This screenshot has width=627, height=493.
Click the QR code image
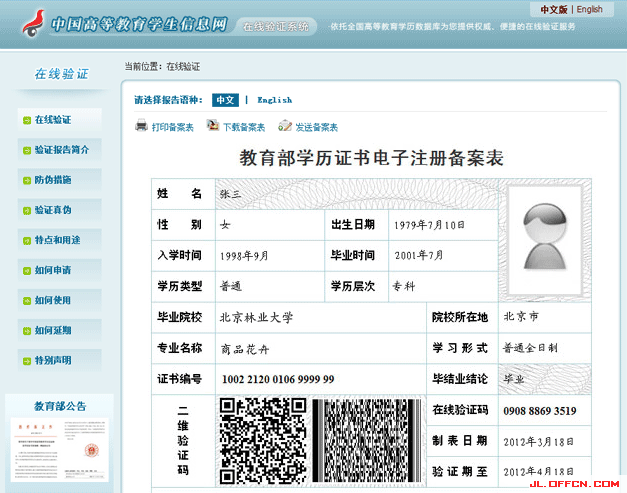(262, 440)
